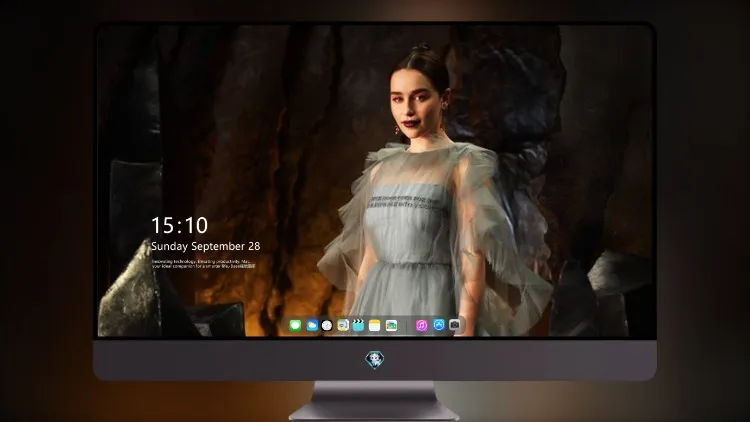Open the blue App Store icon
Screen dimensions: 750x422
[439, 325]
